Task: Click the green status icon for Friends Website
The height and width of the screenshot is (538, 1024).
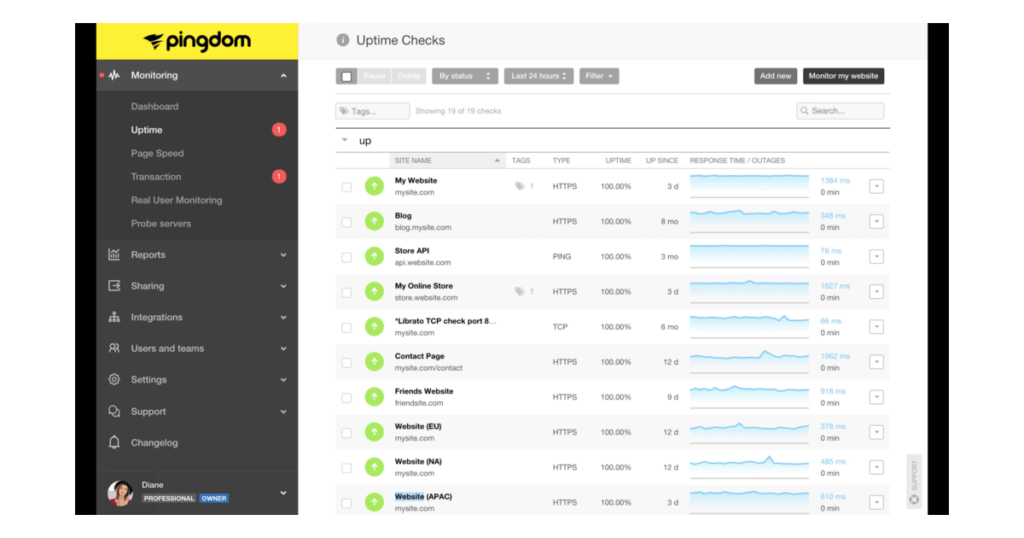Action: click(x=374, y=397)
